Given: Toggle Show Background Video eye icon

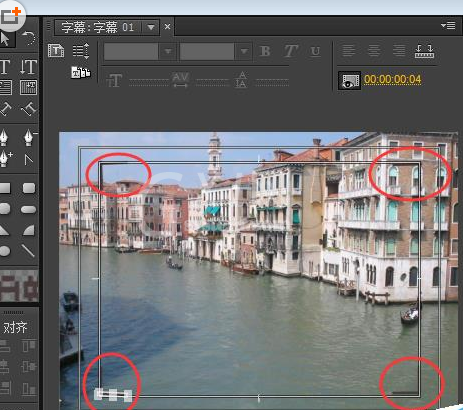Looking at the screenshot, I should tap(349, 80).
